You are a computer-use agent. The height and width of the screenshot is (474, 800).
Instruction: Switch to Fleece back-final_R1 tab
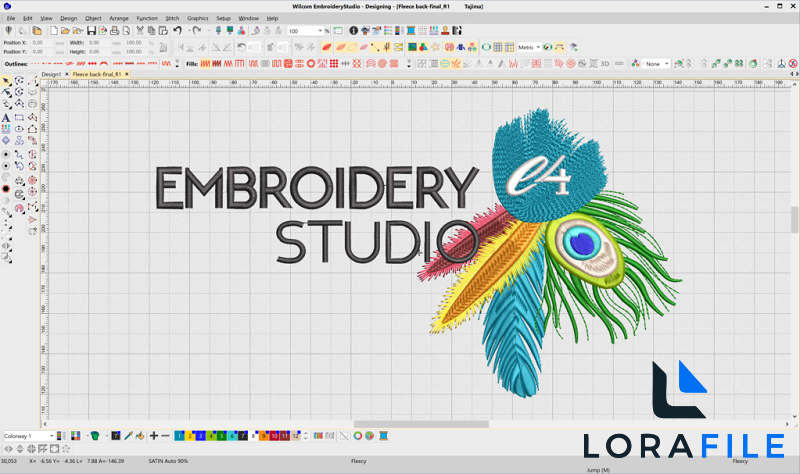(x=97, y=74)
